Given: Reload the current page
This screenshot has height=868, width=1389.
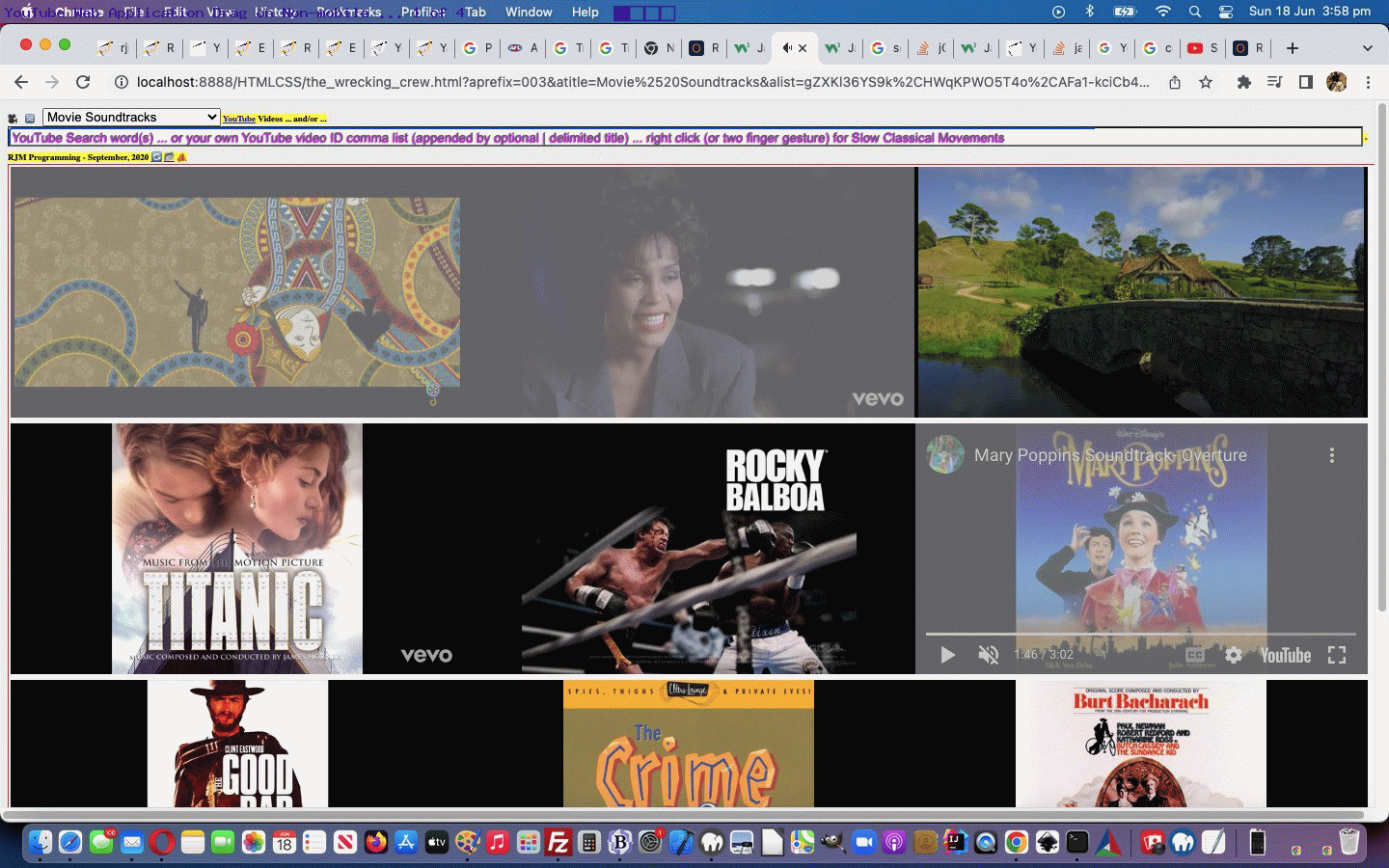Looking at the screenshot, I should tap(83, 82).
